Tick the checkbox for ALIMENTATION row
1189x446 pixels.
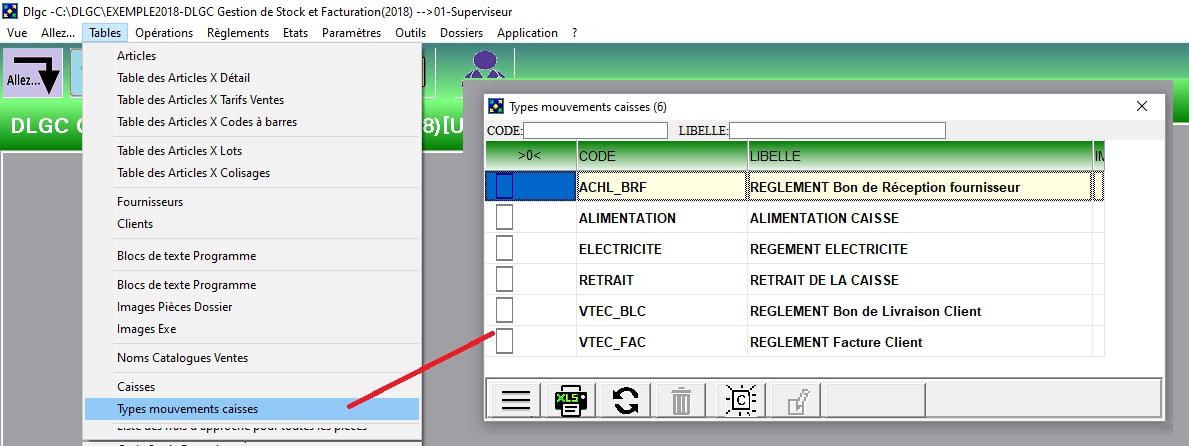tap(504, 218)
